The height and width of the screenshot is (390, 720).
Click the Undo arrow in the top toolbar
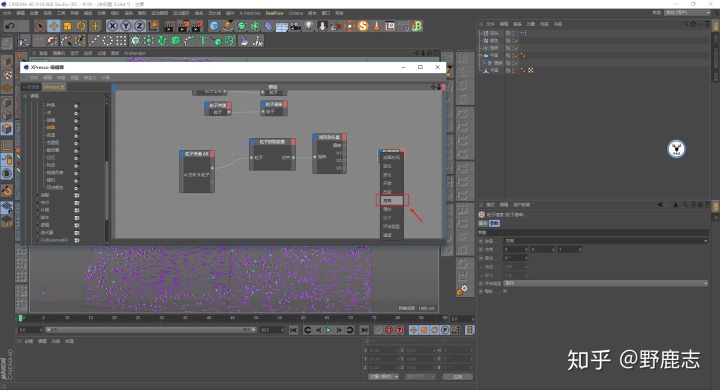click(x=10, y=26)
